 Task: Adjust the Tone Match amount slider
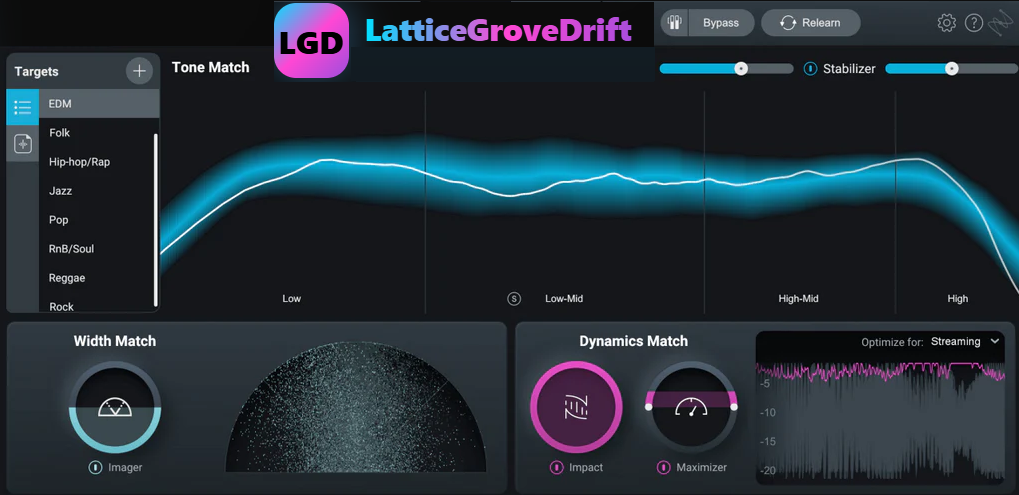coord(726,69)
